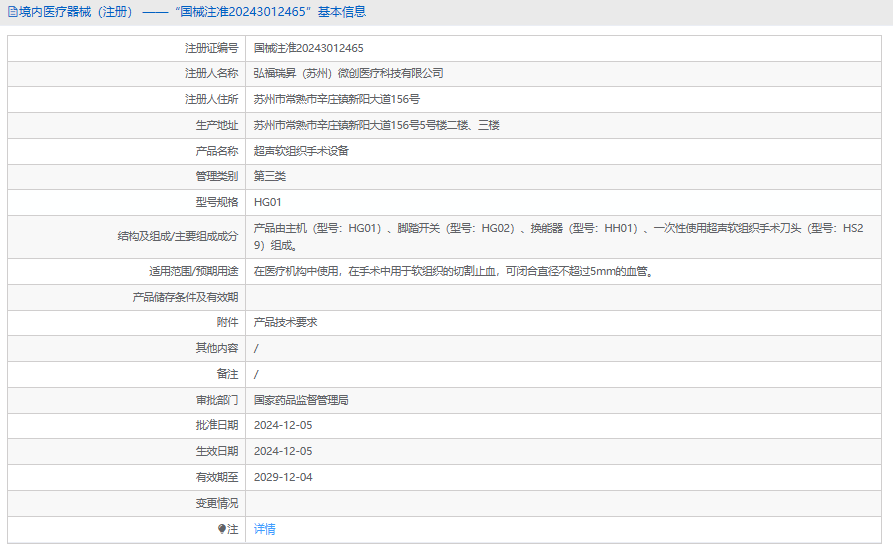
Task: Click the 其他内容 label
Action: tap(216, 348)
